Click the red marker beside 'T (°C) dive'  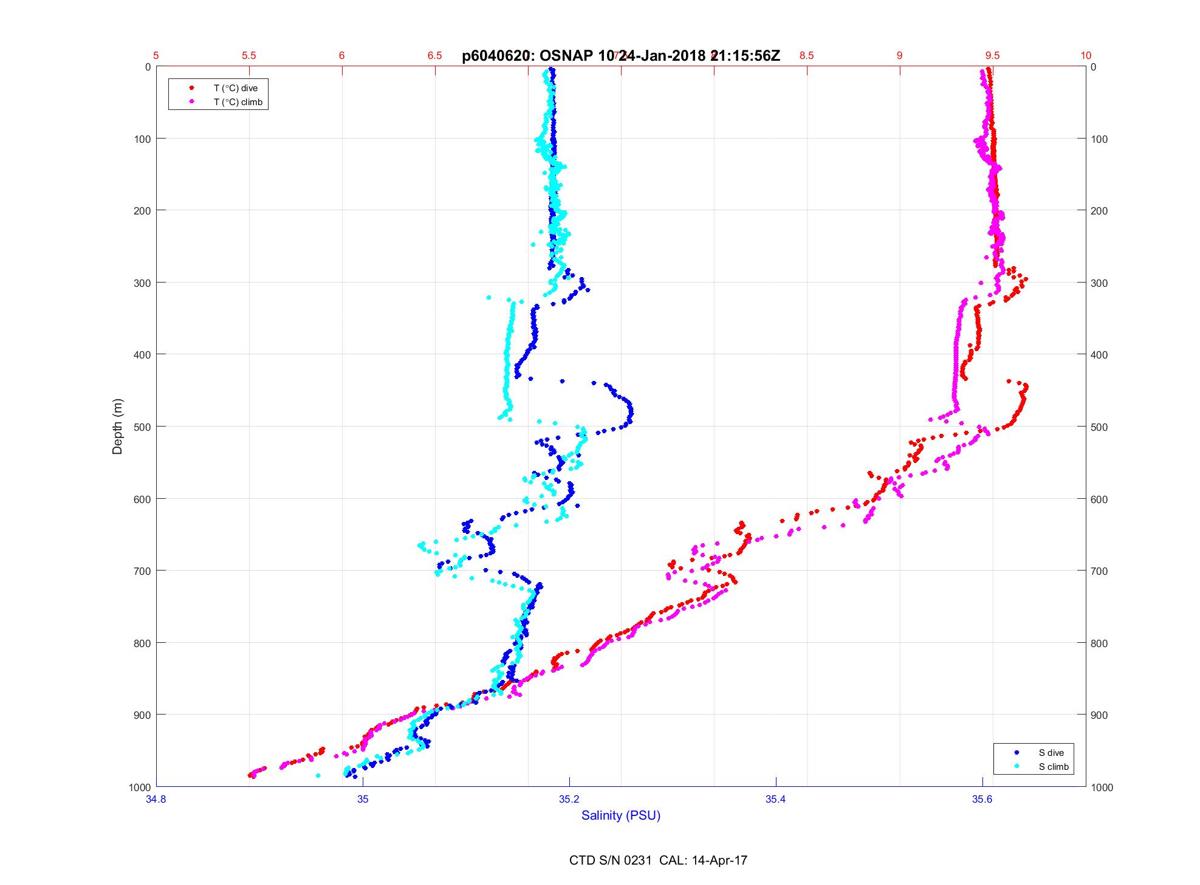pyautogui.click(x=190, y=88)
